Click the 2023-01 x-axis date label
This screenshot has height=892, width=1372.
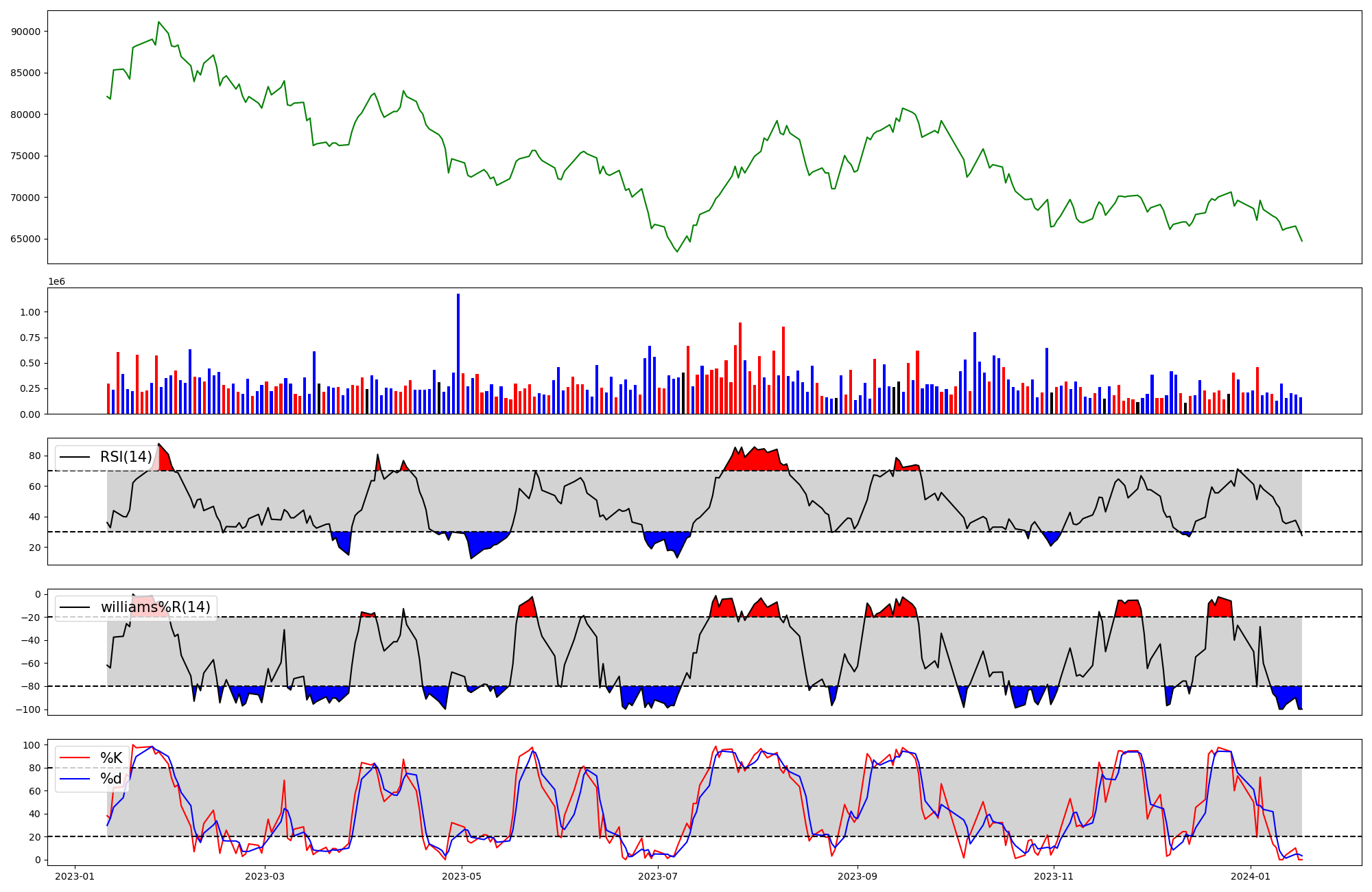[x=74, y=876]
